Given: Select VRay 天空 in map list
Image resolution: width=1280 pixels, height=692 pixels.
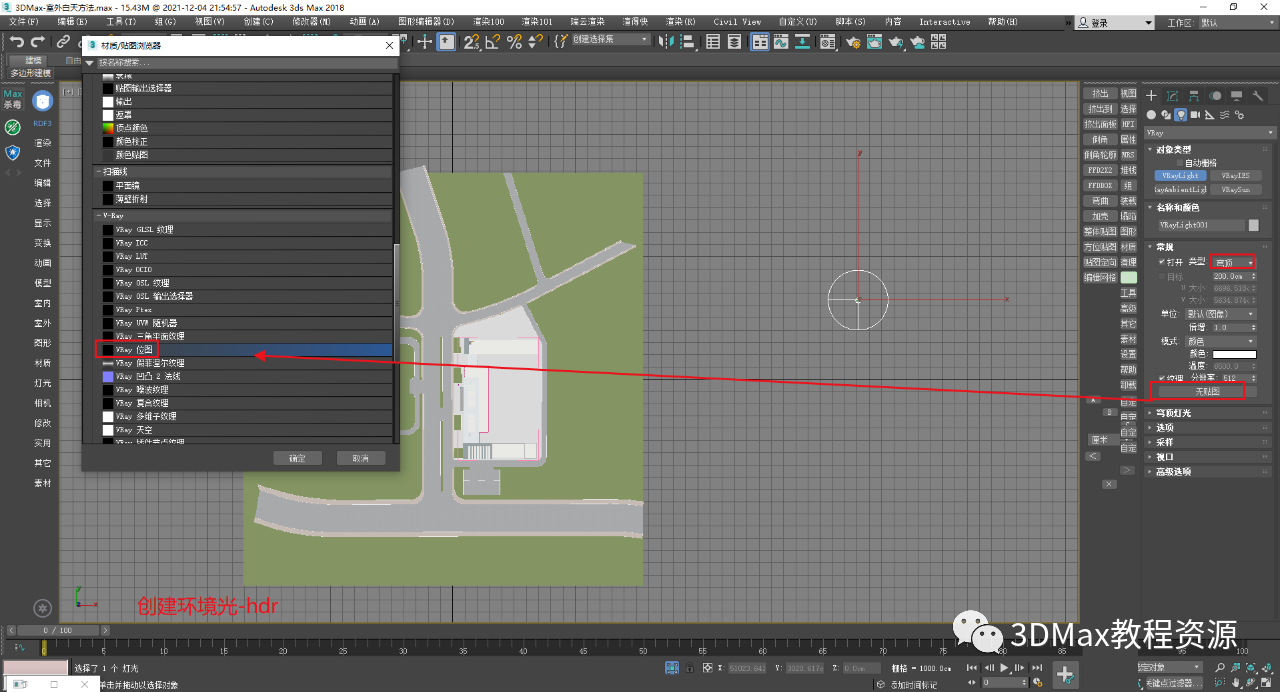Looking at the screenshot, I should point(248,429).
